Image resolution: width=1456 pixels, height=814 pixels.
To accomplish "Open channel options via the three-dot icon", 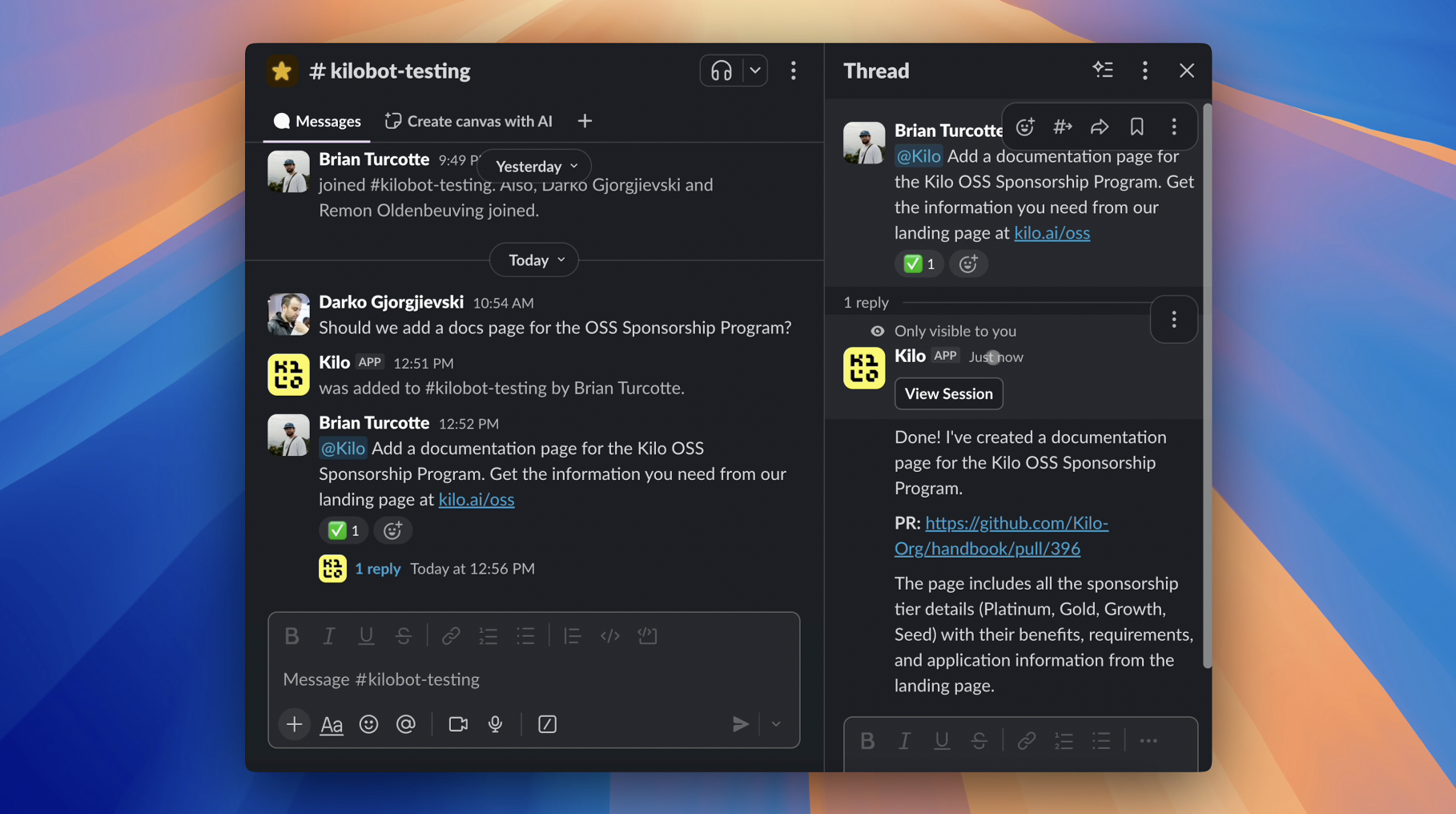I will (x=793, y=71).
